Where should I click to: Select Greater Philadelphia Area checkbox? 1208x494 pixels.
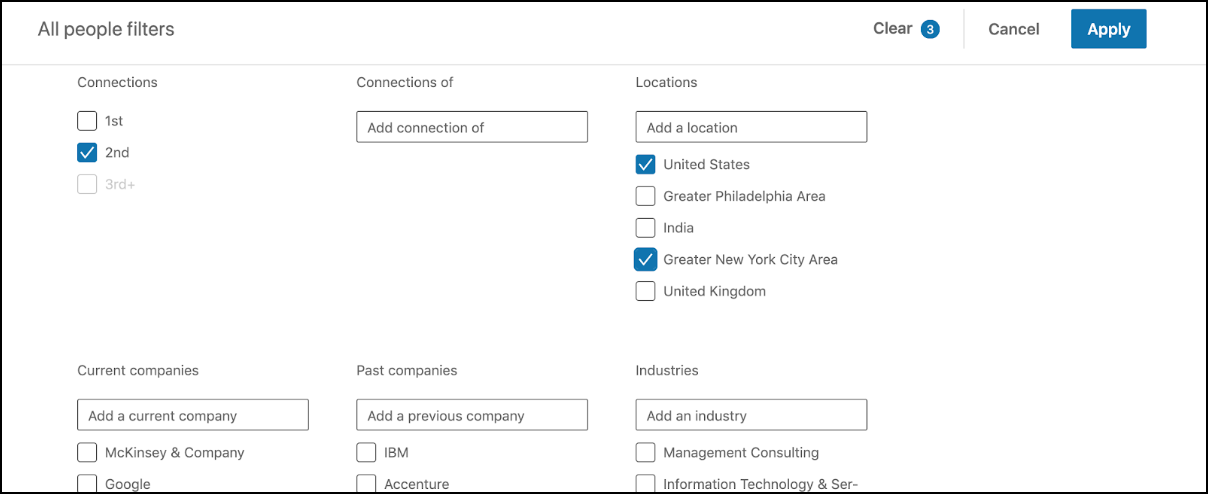click(x=646, y=196)
